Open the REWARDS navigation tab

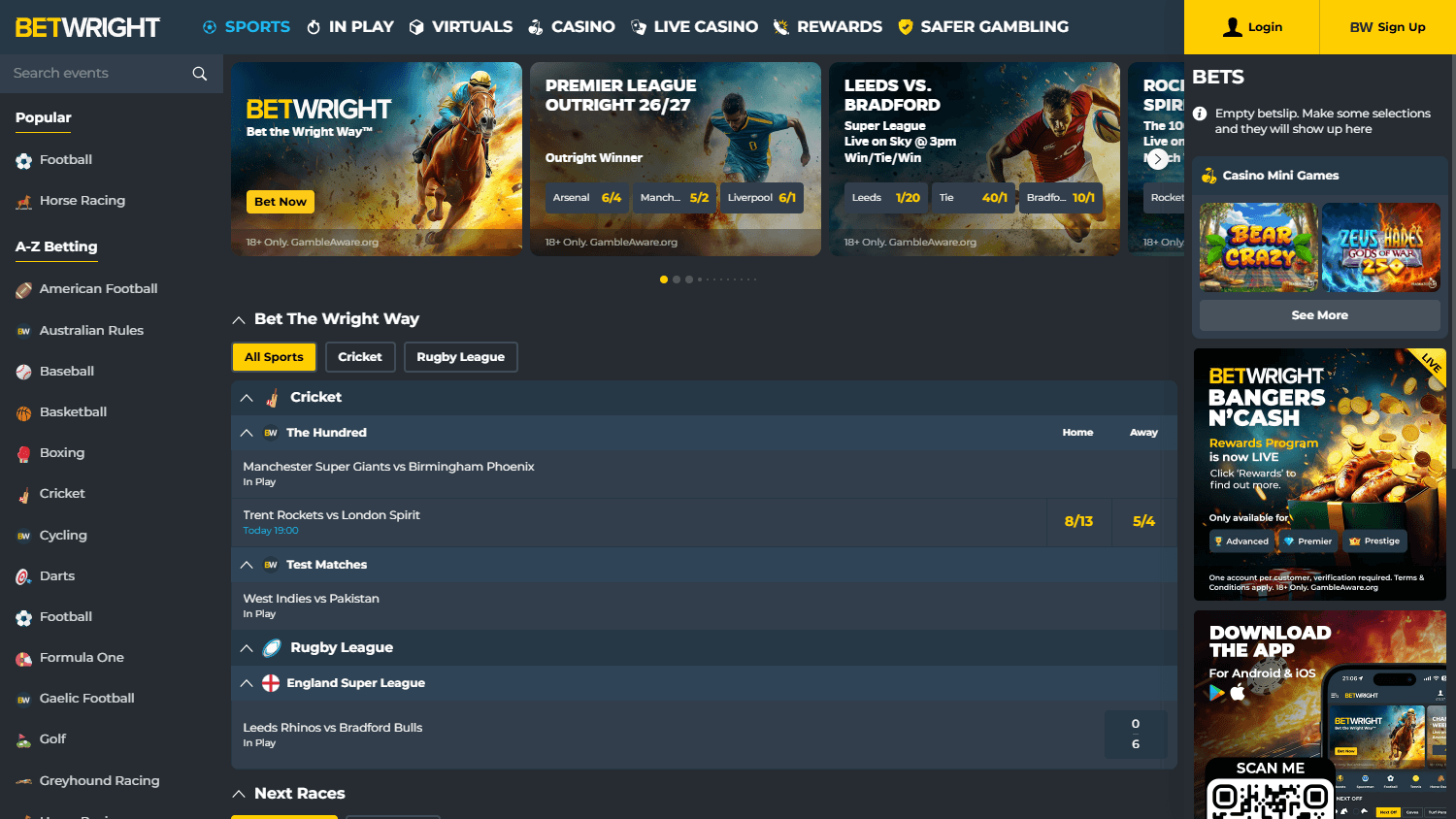point(828,27)
